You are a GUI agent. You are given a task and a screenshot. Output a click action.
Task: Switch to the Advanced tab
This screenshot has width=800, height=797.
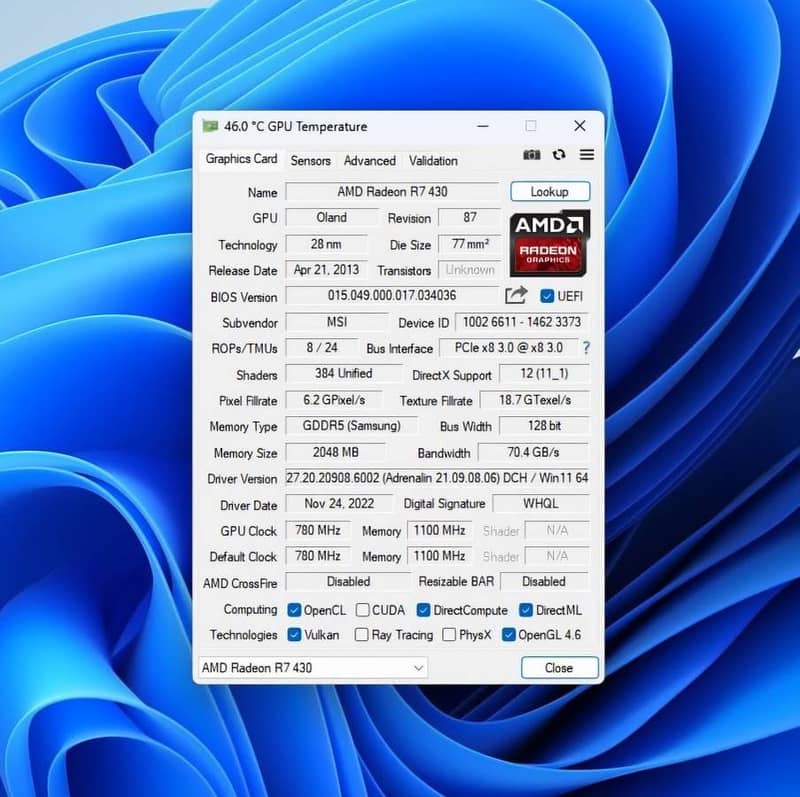pyautogui.click(x=369, y=161)
